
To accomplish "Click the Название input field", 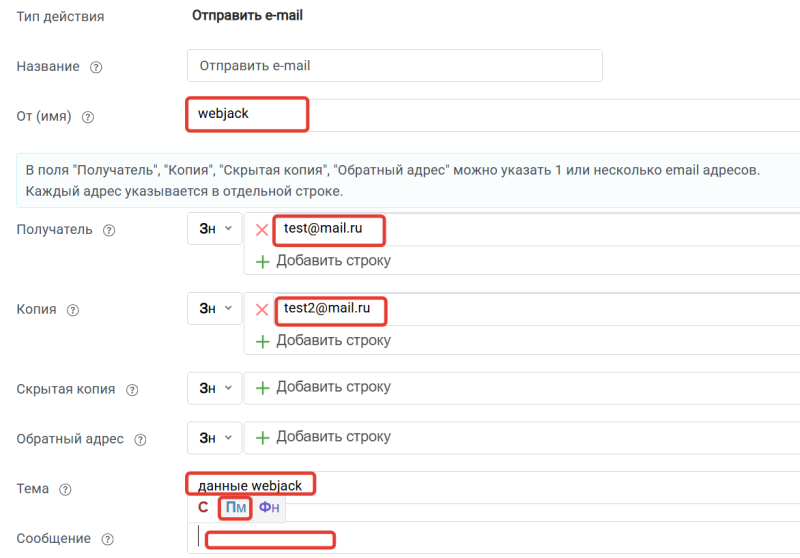I will [x=394, y=65].
